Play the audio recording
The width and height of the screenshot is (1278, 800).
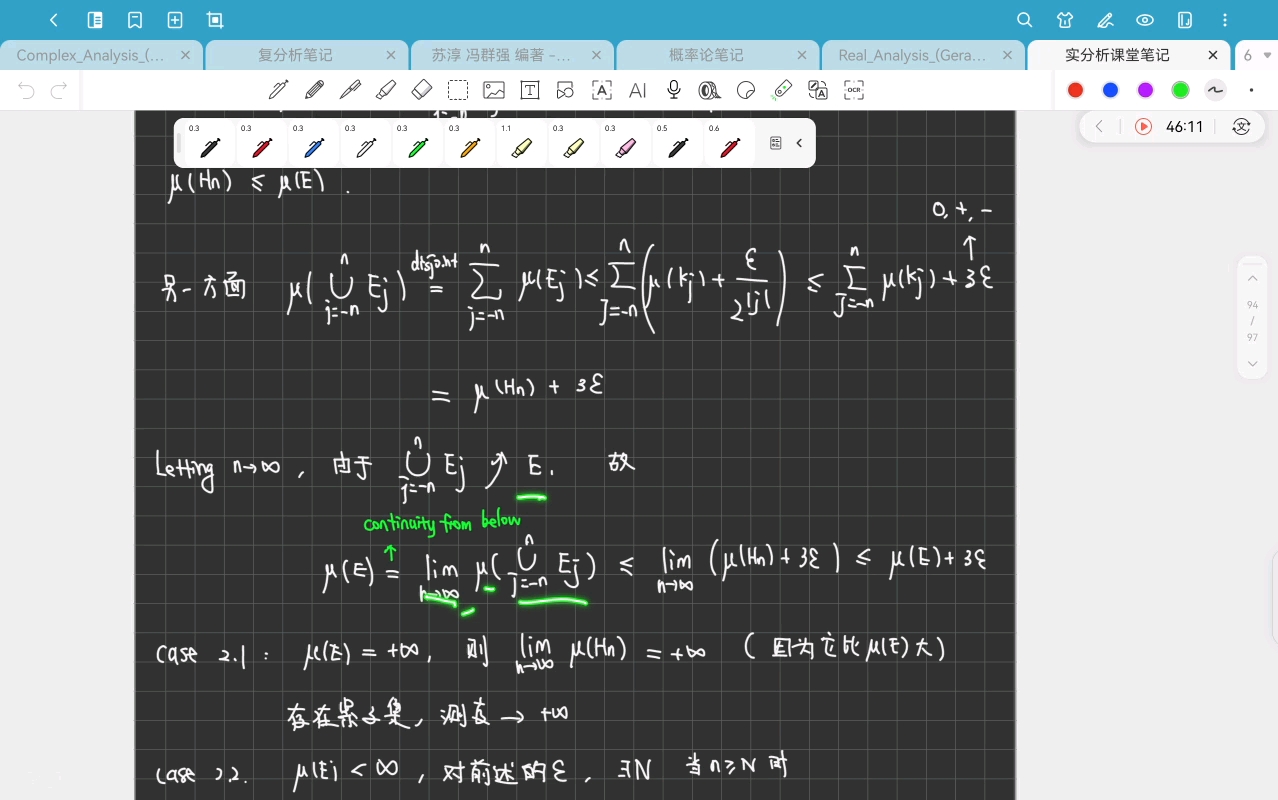[1144, 126]
